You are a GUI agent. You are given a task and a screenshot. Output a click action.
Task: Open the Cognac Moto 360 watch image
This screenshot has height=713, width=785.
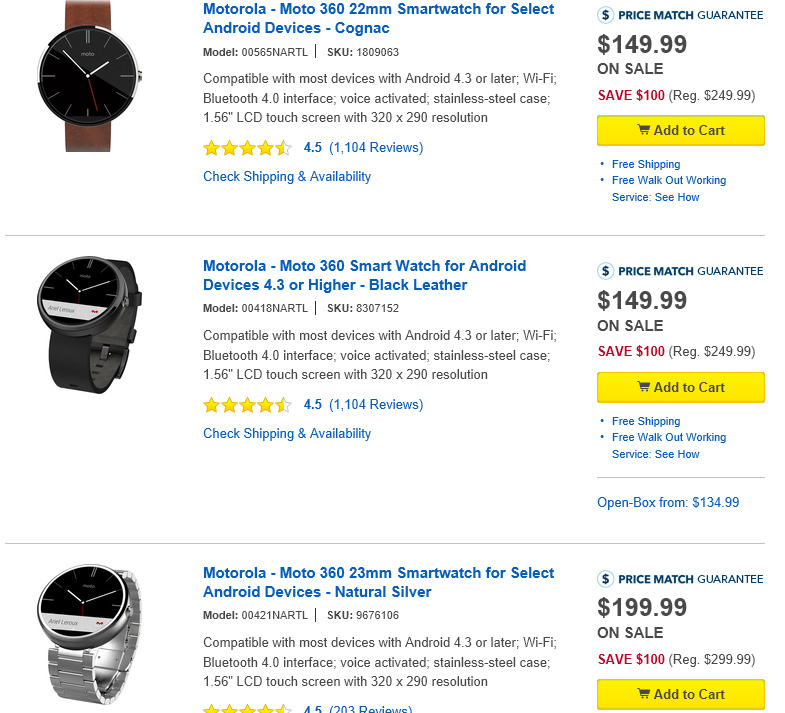click(89, 76)
